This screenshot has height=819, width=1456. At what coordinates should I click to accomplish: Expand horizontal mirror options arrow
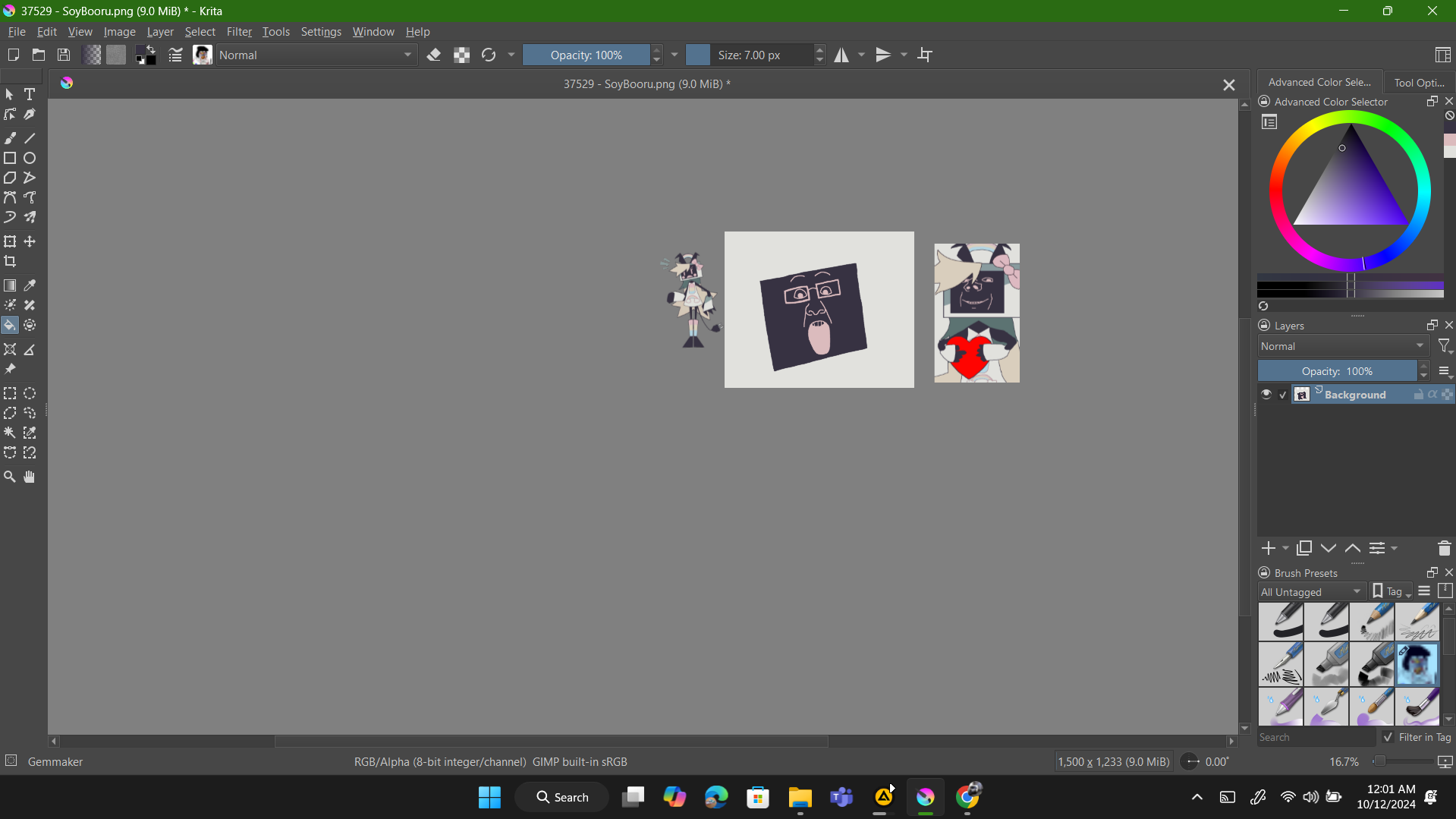point(862,55)
